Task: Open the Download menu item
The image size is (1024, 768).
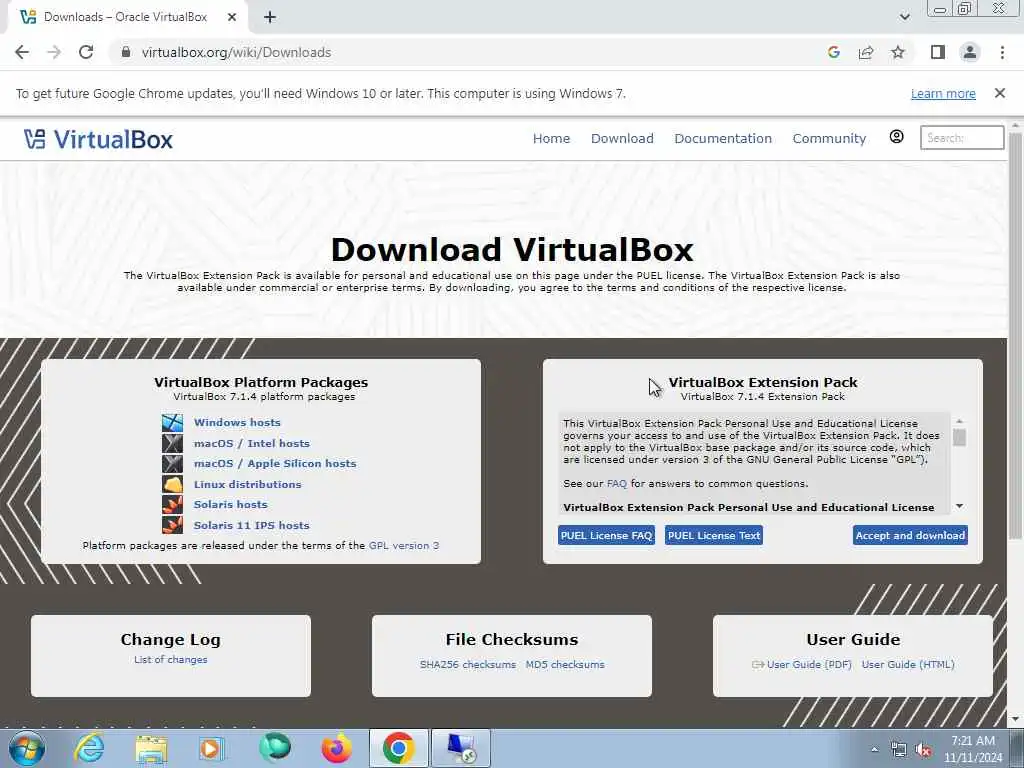Action: click(622, 138)
